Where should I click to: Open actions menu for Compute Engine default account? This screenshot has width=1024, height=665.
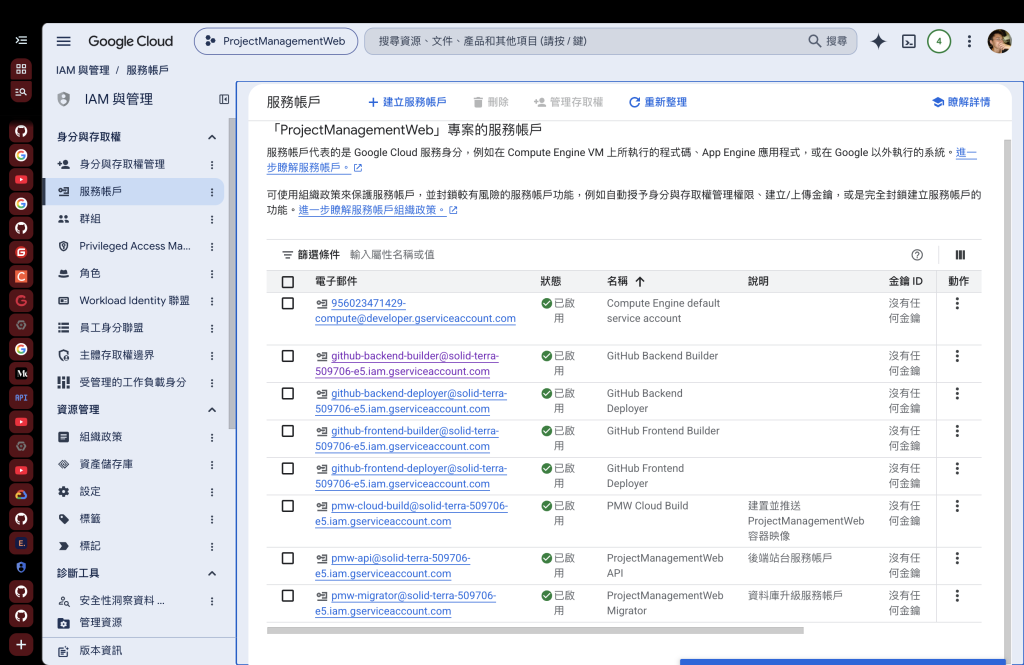[957, 303]
